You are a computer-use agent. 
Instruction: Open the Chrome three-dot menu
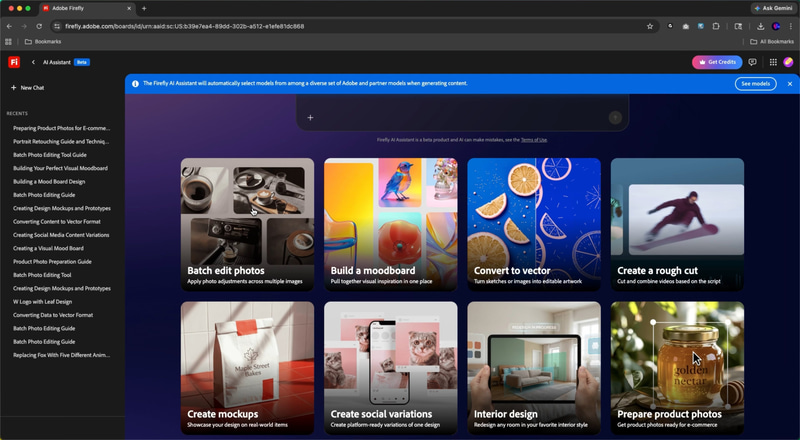(790, 27)
